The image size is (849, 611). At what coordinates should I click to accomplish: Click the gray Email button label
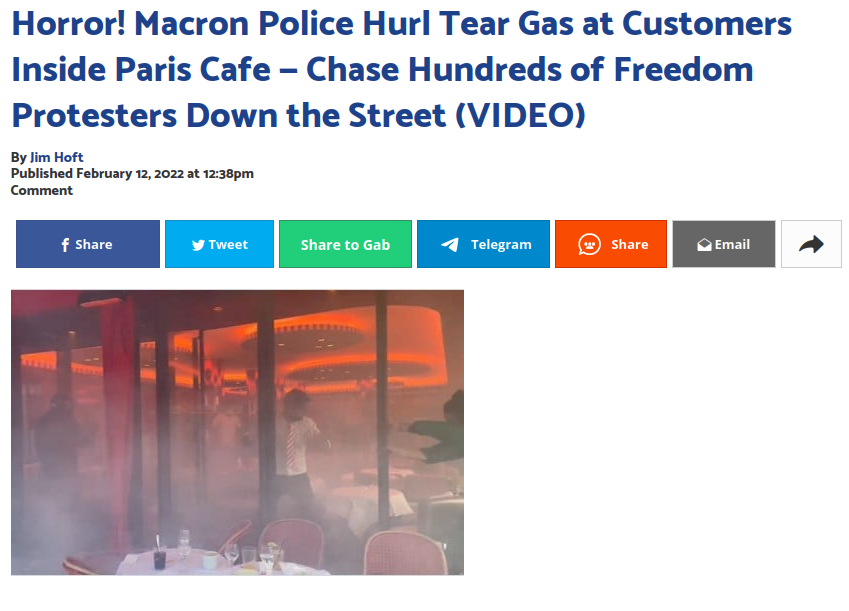732,245
